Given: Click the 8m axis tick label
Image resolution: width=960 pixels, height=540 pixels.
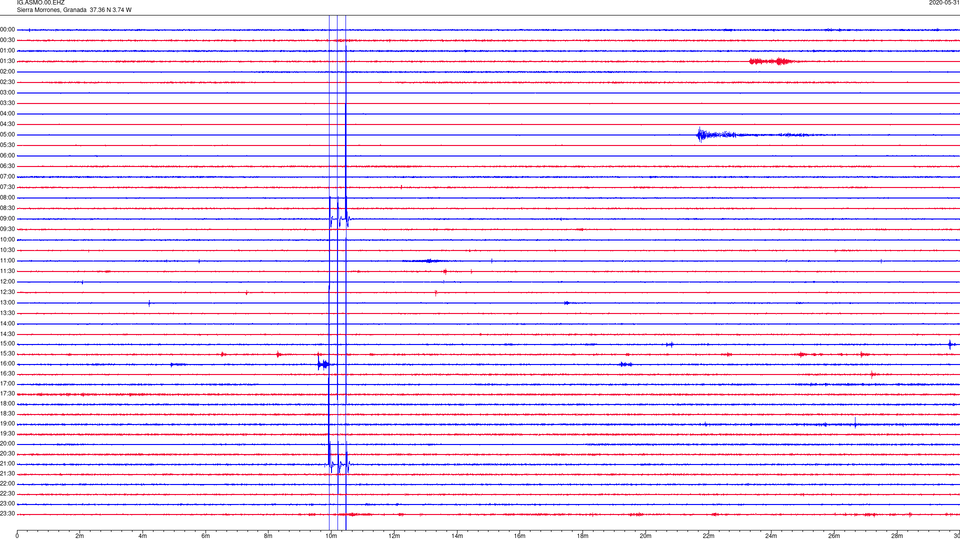Looking at the screenshot, I should (x=268, y=536).
